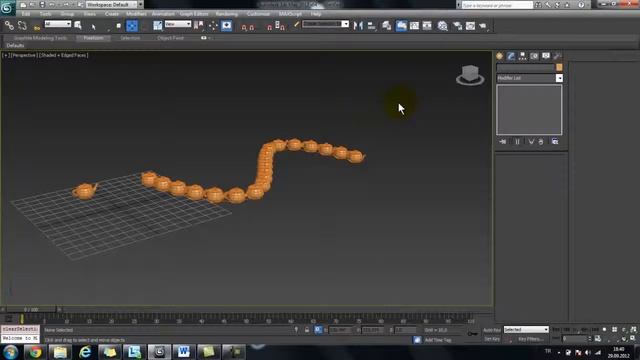Activate the highlighted Select and Move tool
This screenshot has height=360, width=640.
pyautogui.click(x=132, y=26)
